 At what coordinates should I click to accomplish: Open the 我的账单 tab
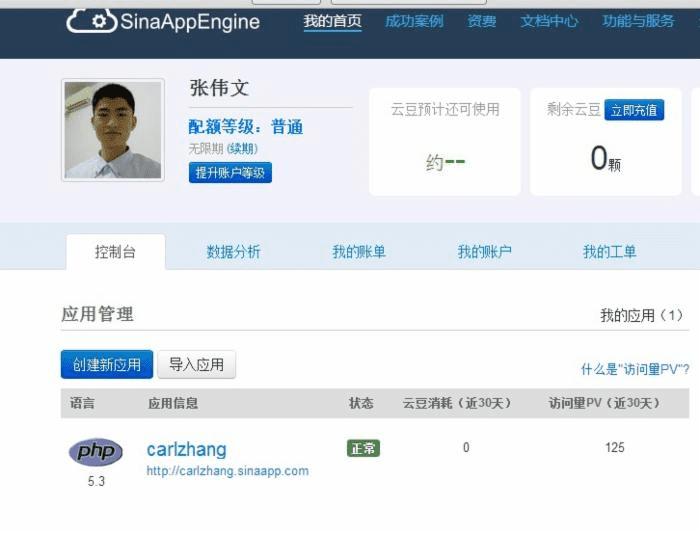click(x=358, y=252)
